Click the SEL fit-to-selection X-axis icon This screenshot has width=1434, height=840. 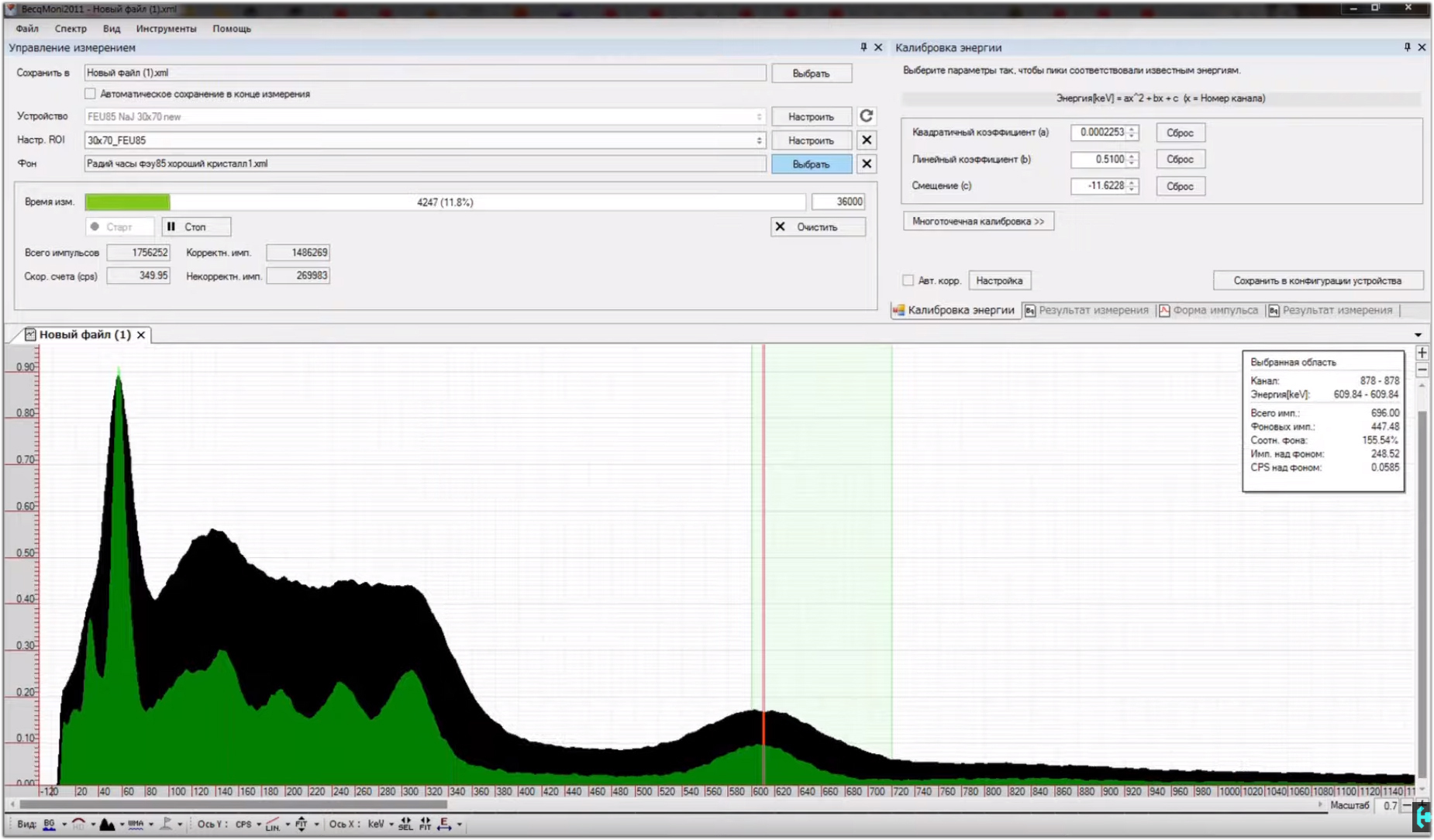[x=405, y=825]
